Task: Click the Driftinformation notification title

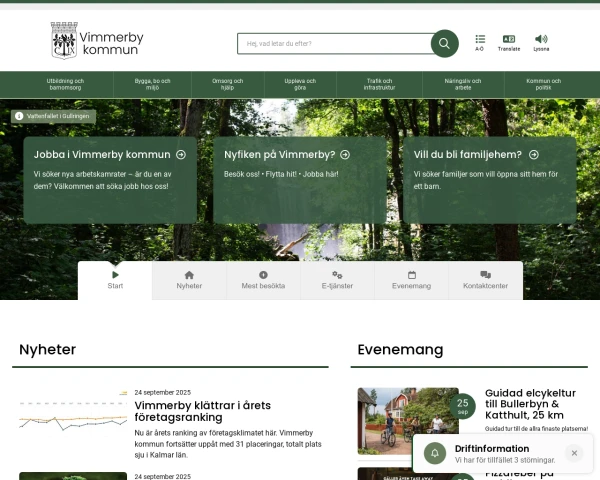Action: [x=492, y=448]
